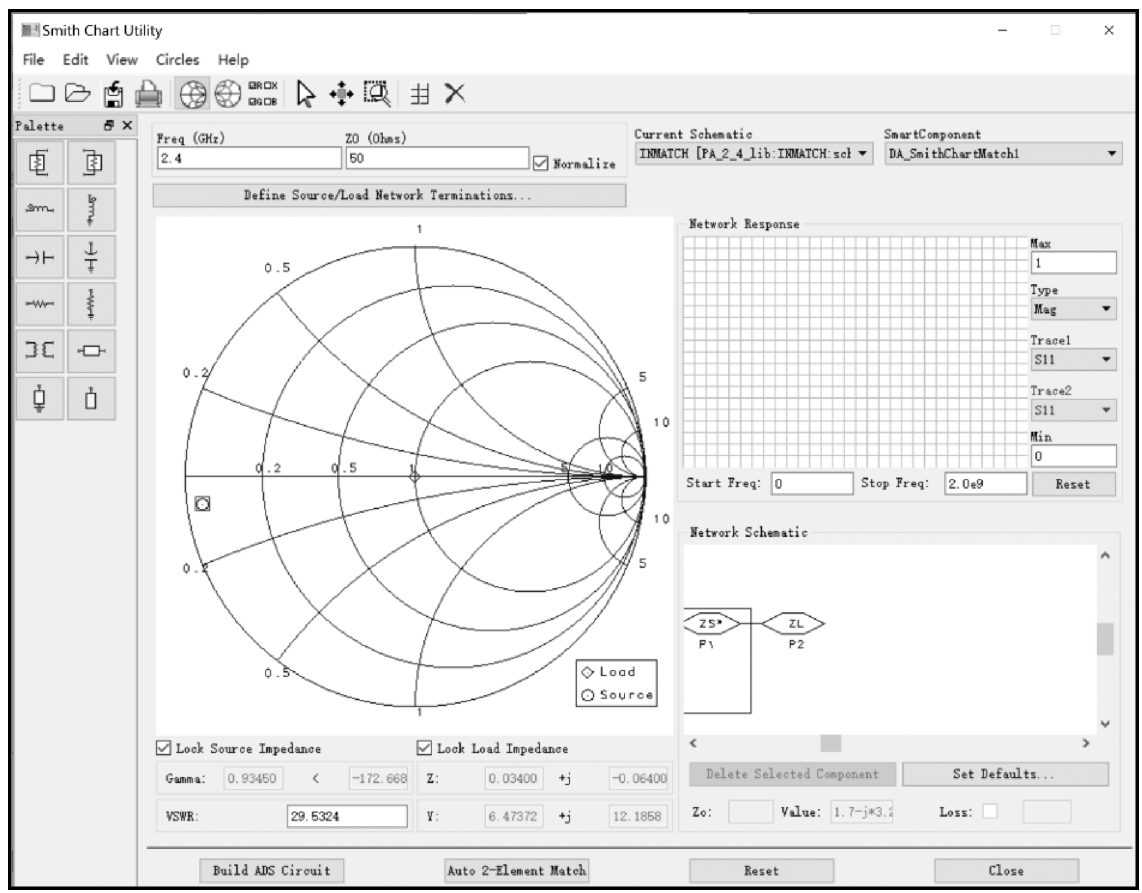Click the New file toolbar icon
Screen dimensions: 1142x893
click(x=41, y=93)
